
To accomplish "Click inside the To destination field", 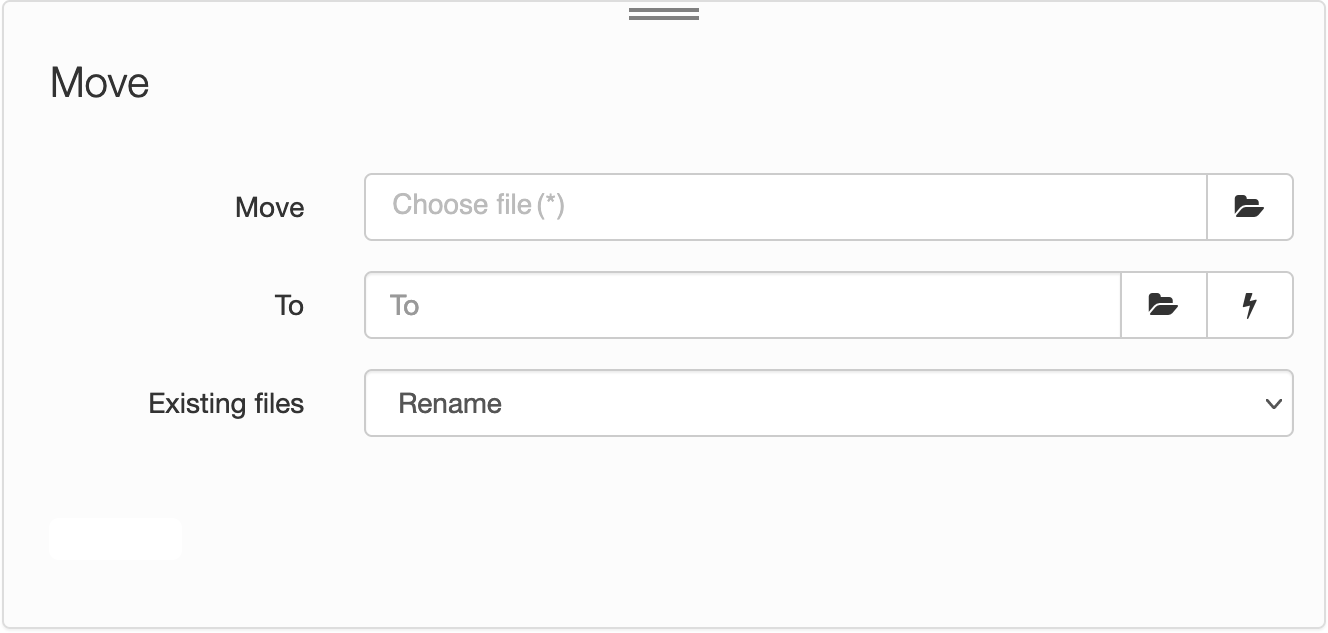I will (x=743, y=305).
